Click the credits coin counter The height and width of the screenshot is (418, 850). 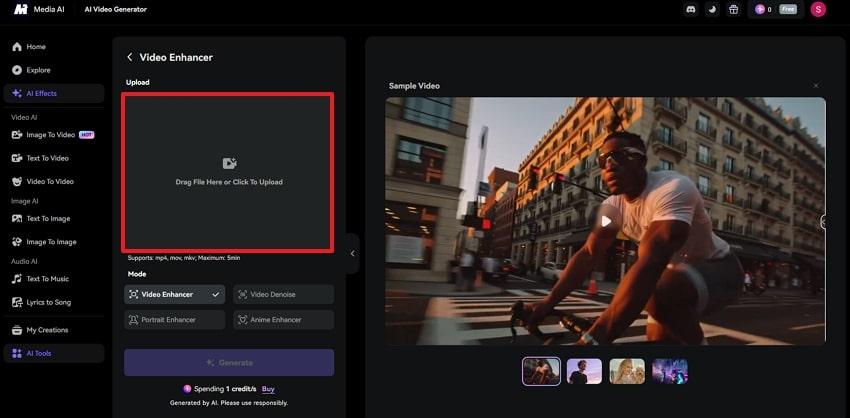pyautogui.click(x=763, y=9)
